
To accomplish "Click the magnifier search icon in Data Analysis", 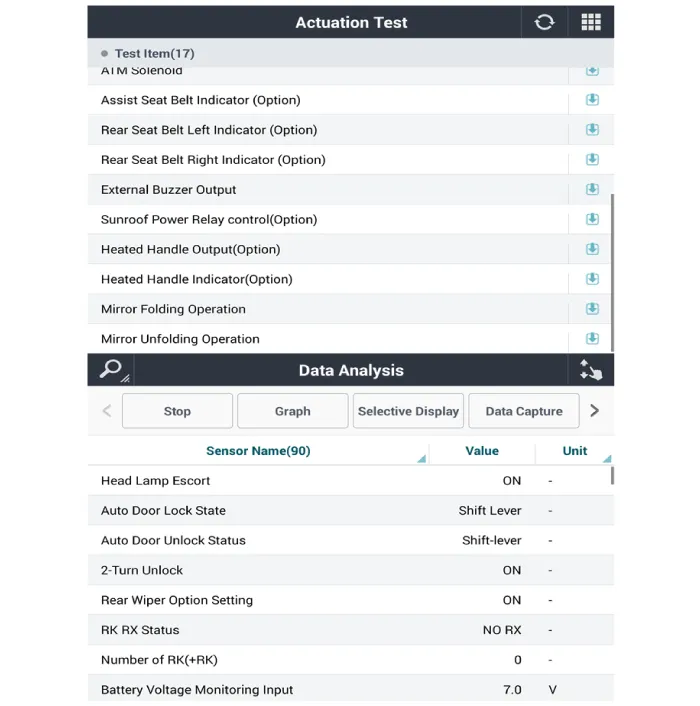I will [111, 370].
